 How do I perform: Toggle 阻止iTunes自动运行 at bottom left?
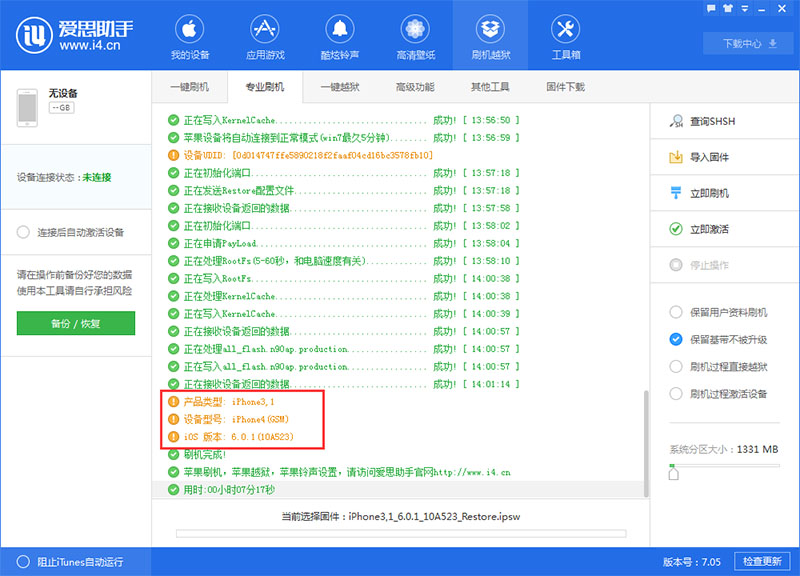pos(68,562)
